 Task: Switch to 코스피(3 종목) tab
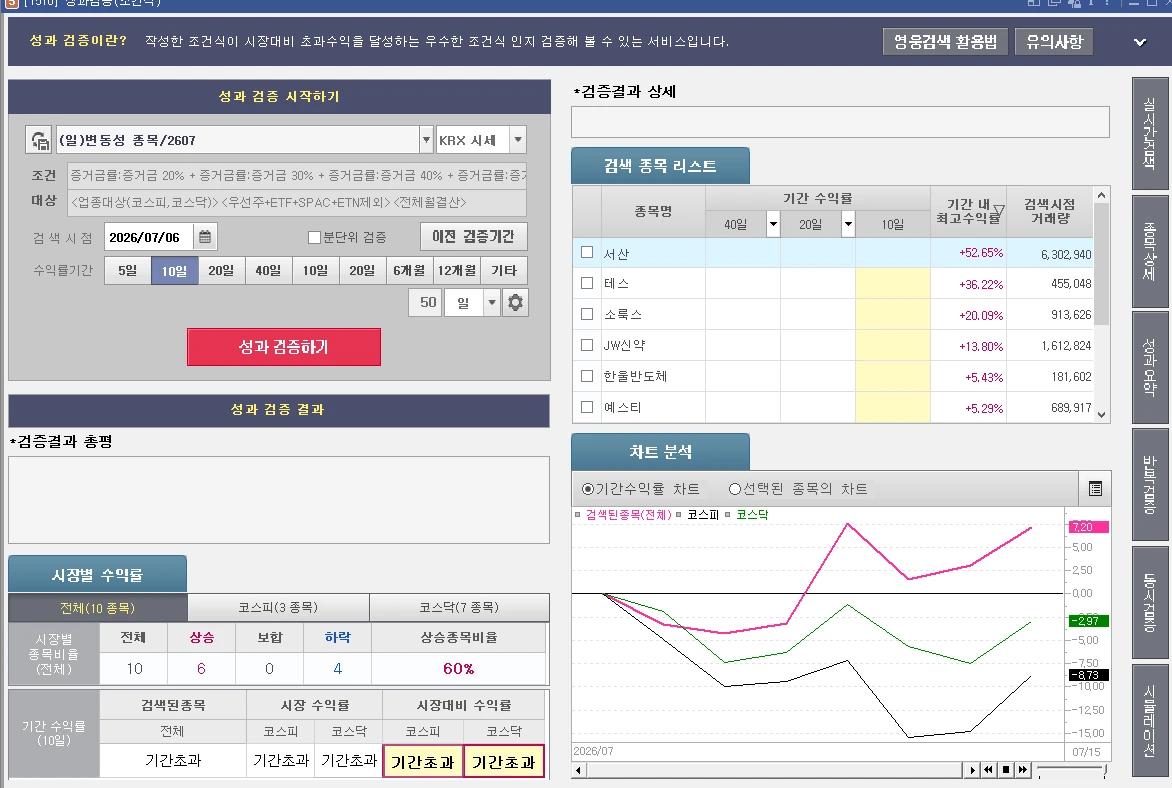(x=278, y=608)
